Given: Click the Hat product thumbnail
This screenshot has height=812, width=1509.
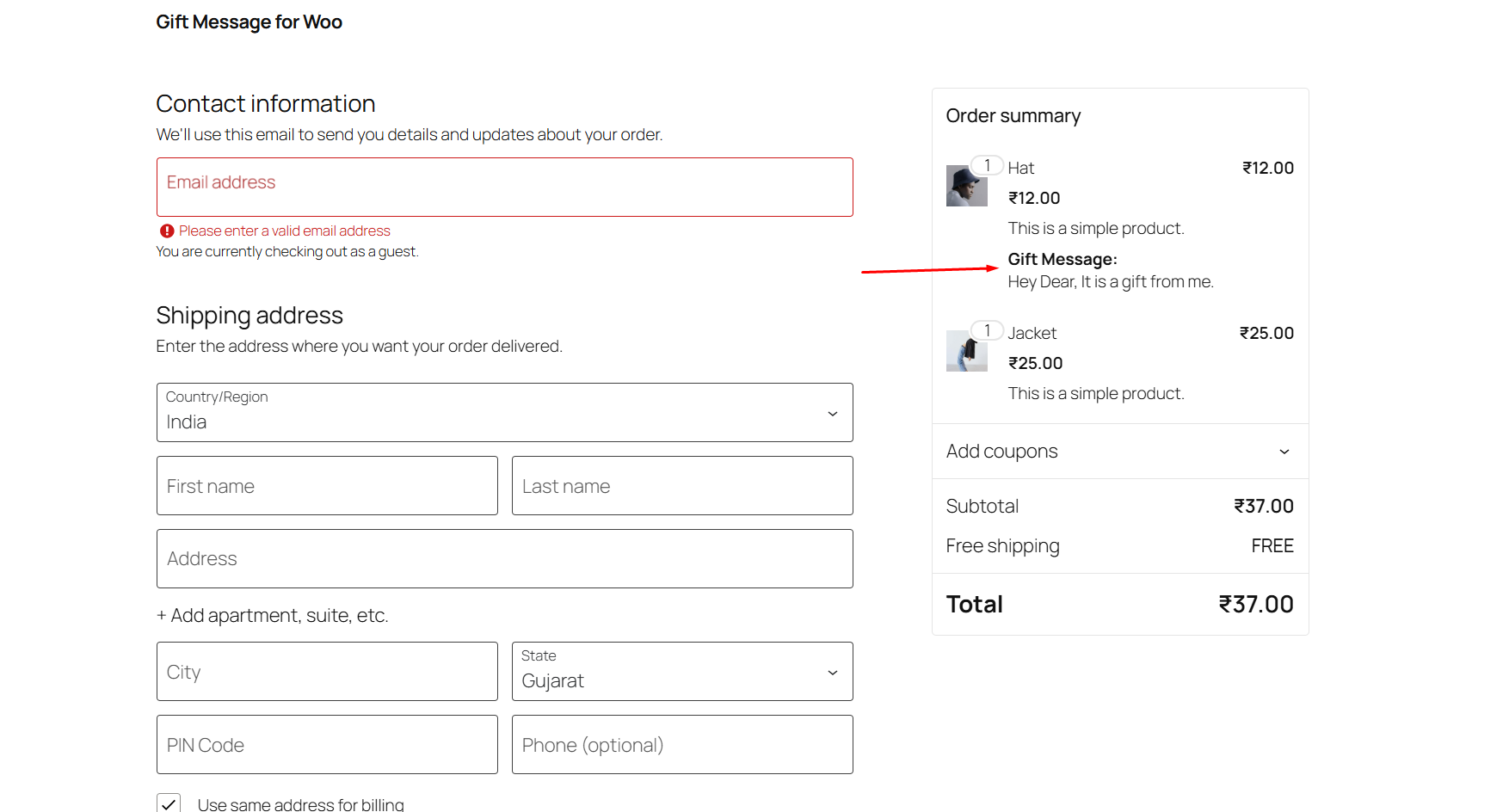Looking at the screenshot, I should coord(966,186).
